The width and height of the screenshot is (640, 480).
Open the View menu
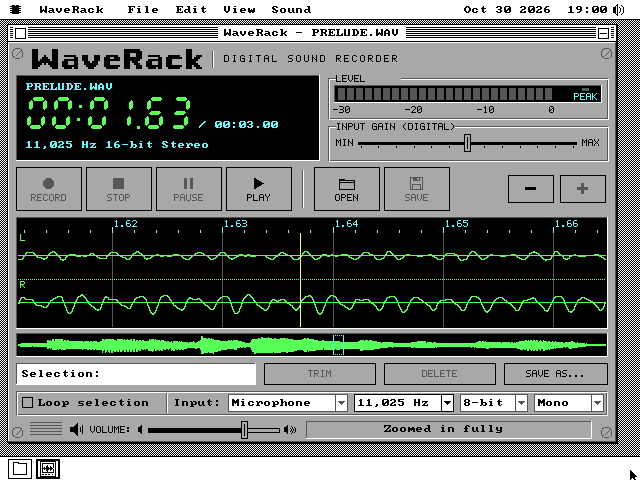pyautogui.click(x=239, y=9)
